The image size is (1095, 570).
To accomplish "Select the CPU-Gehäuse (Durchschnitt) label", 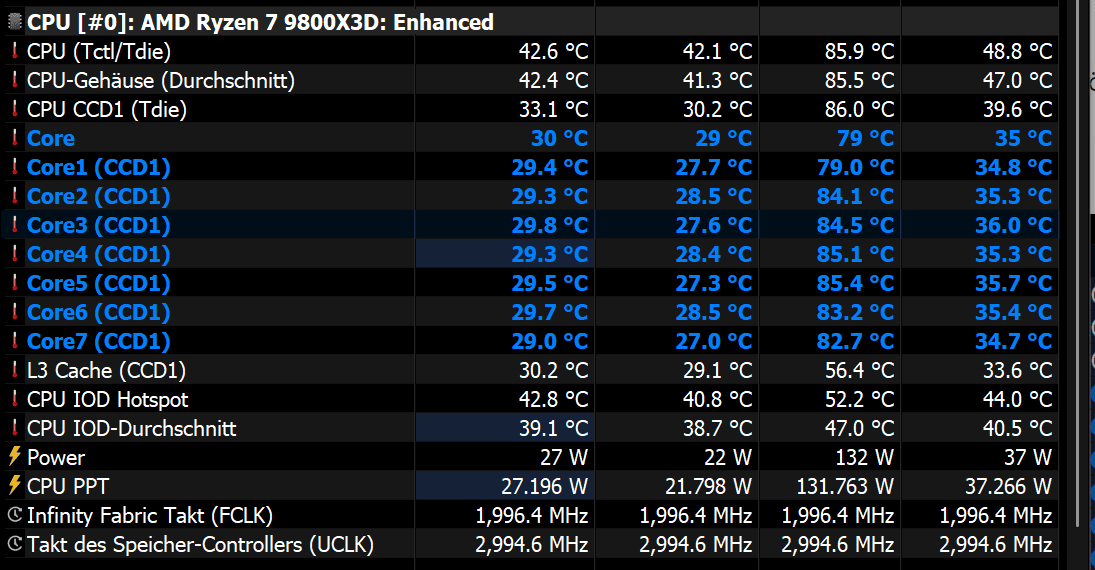I will pyautogui.click(x=161, y=80).
